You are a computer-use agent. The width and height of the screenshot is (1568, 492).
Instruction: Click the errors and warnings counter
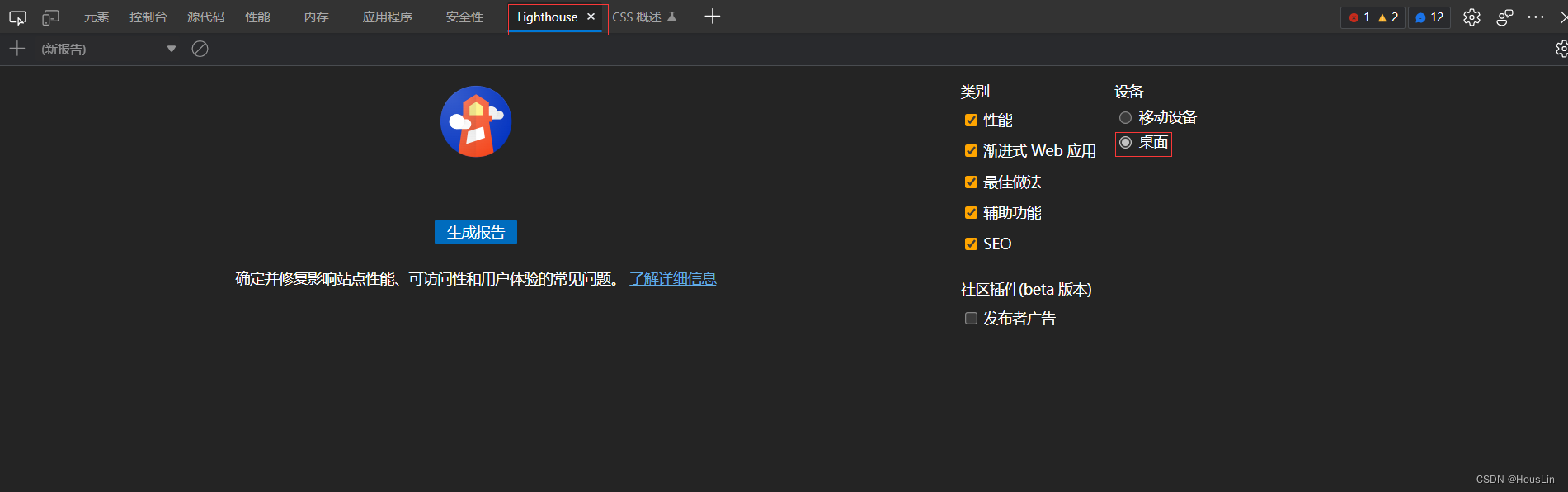pos(1373,17)
